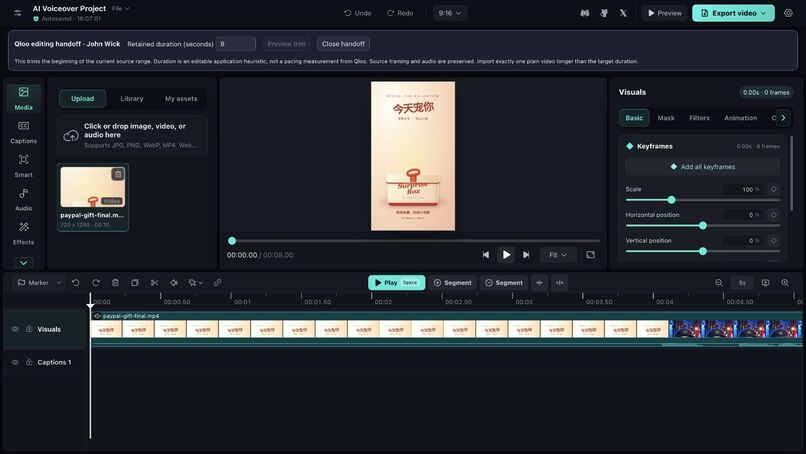
Task: Hide the Captions 1 track eye icon
Action: (x=15, y=362)
